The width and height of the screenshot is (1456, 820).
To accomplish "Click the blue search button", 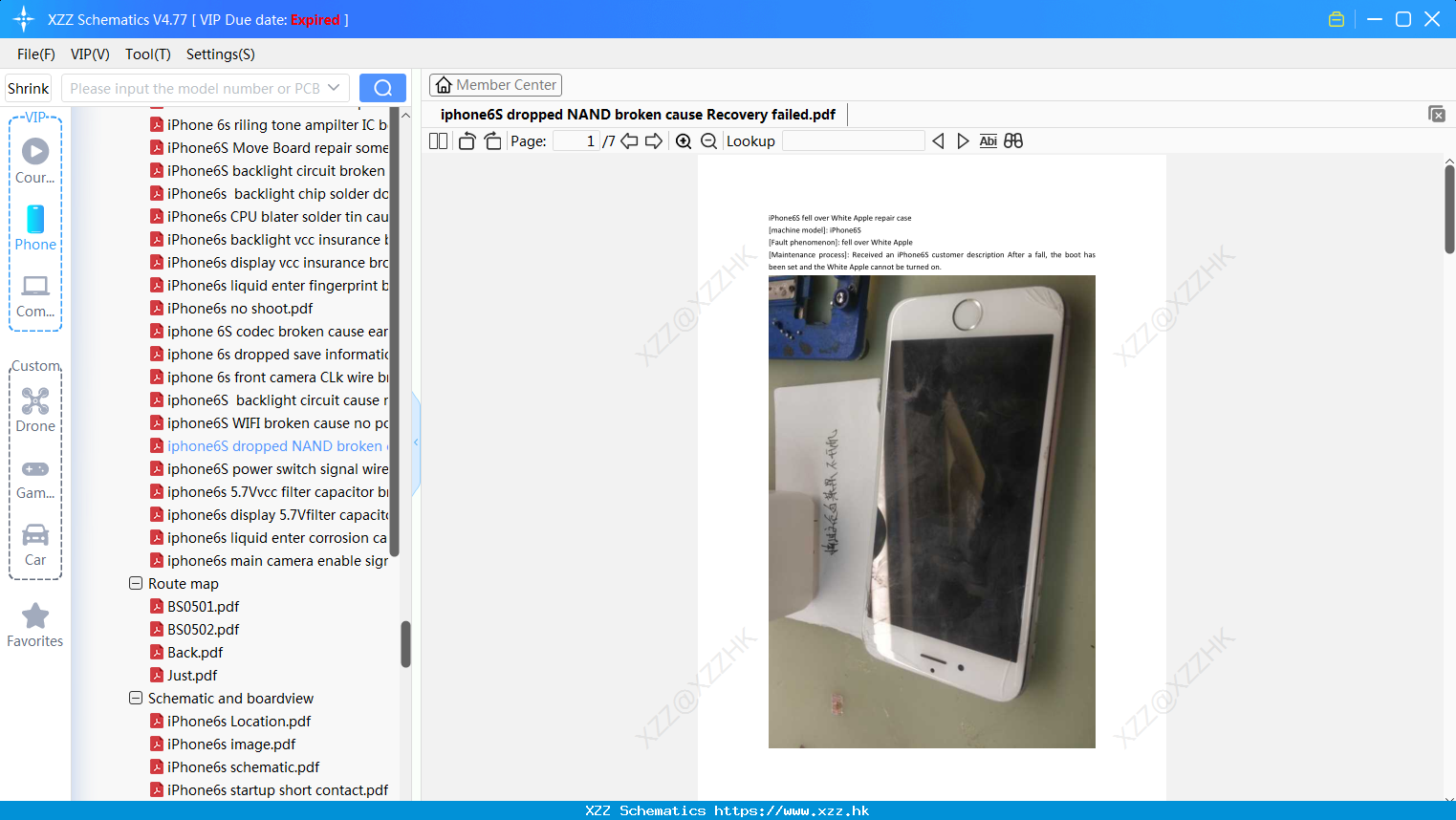I will [x=382, y=88].
